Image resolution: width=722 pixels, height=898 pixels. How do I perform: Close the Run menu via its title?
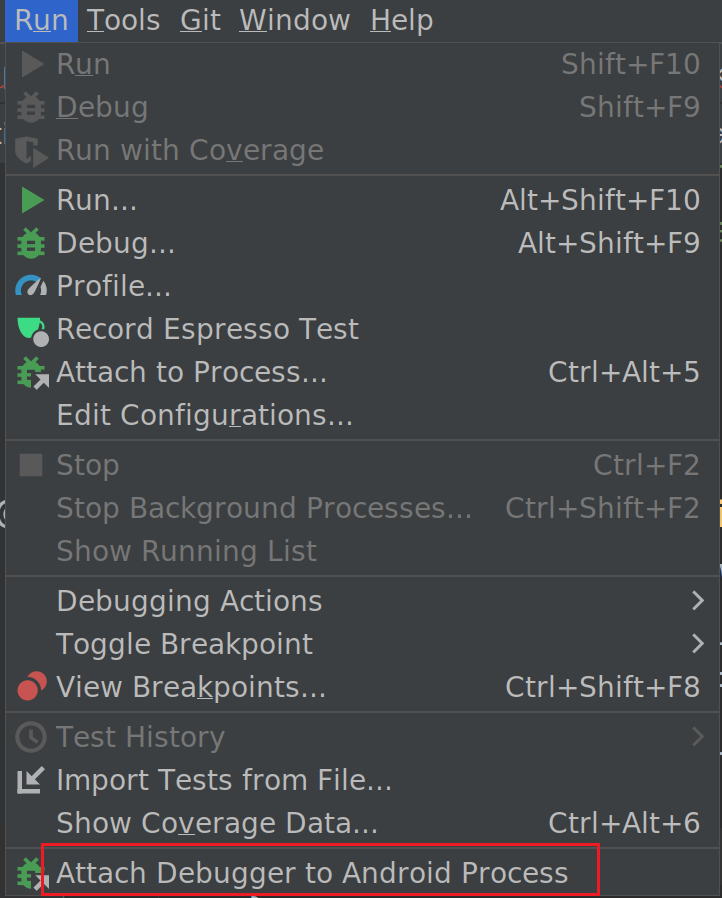pyautogui.click(x=41, y=20)
